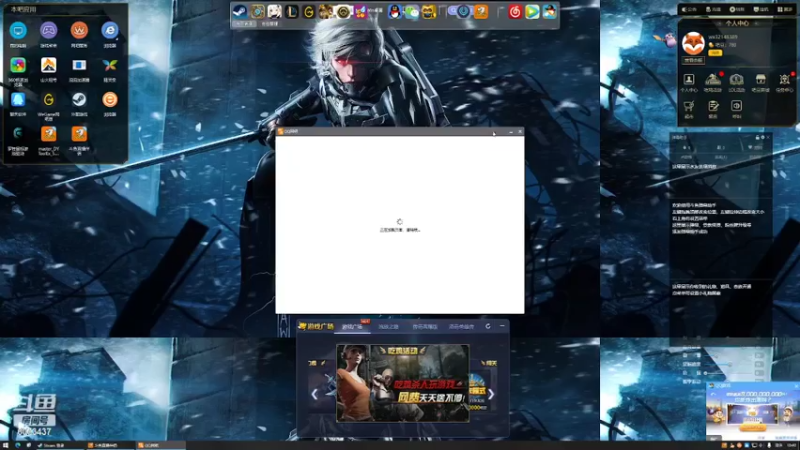Select first tab under the top dock
The image size is (800, 450).
pos(243,24)
